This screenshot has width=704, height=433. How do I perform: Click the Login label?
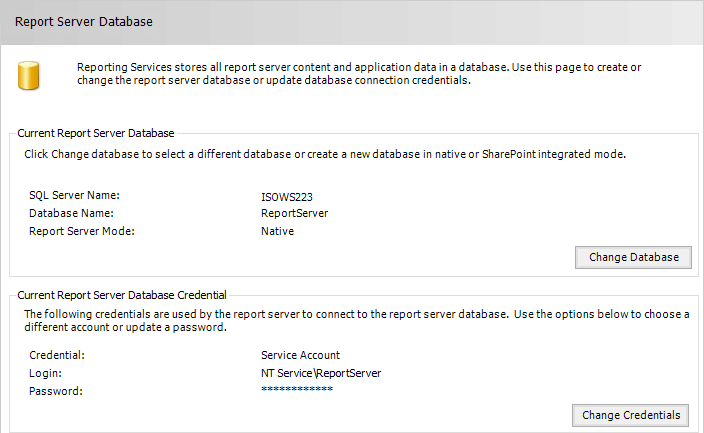click(45, 373)
